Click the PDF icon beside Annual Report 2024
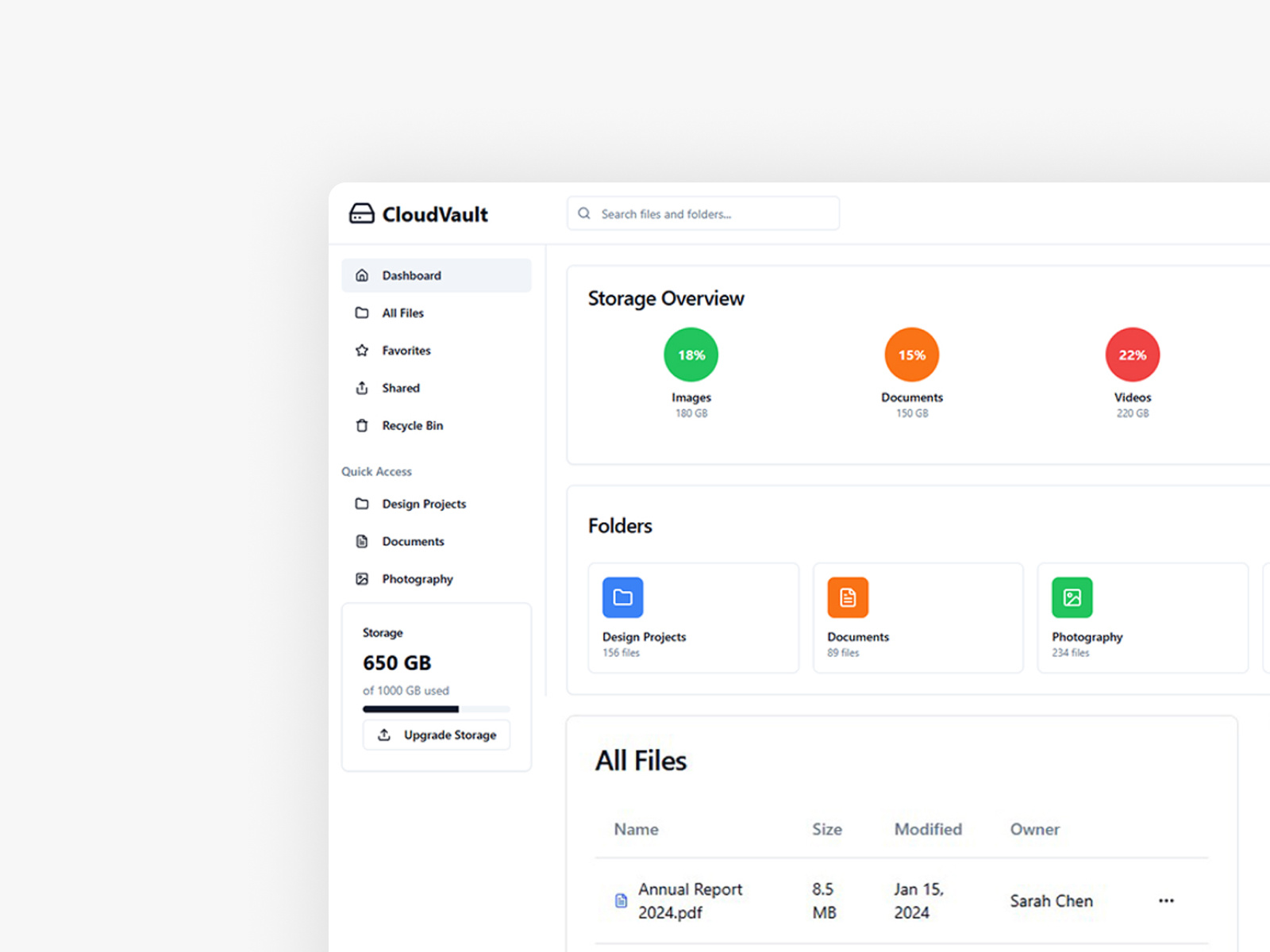The height and width of the screenshot is (952, 1270). (620, 900)
